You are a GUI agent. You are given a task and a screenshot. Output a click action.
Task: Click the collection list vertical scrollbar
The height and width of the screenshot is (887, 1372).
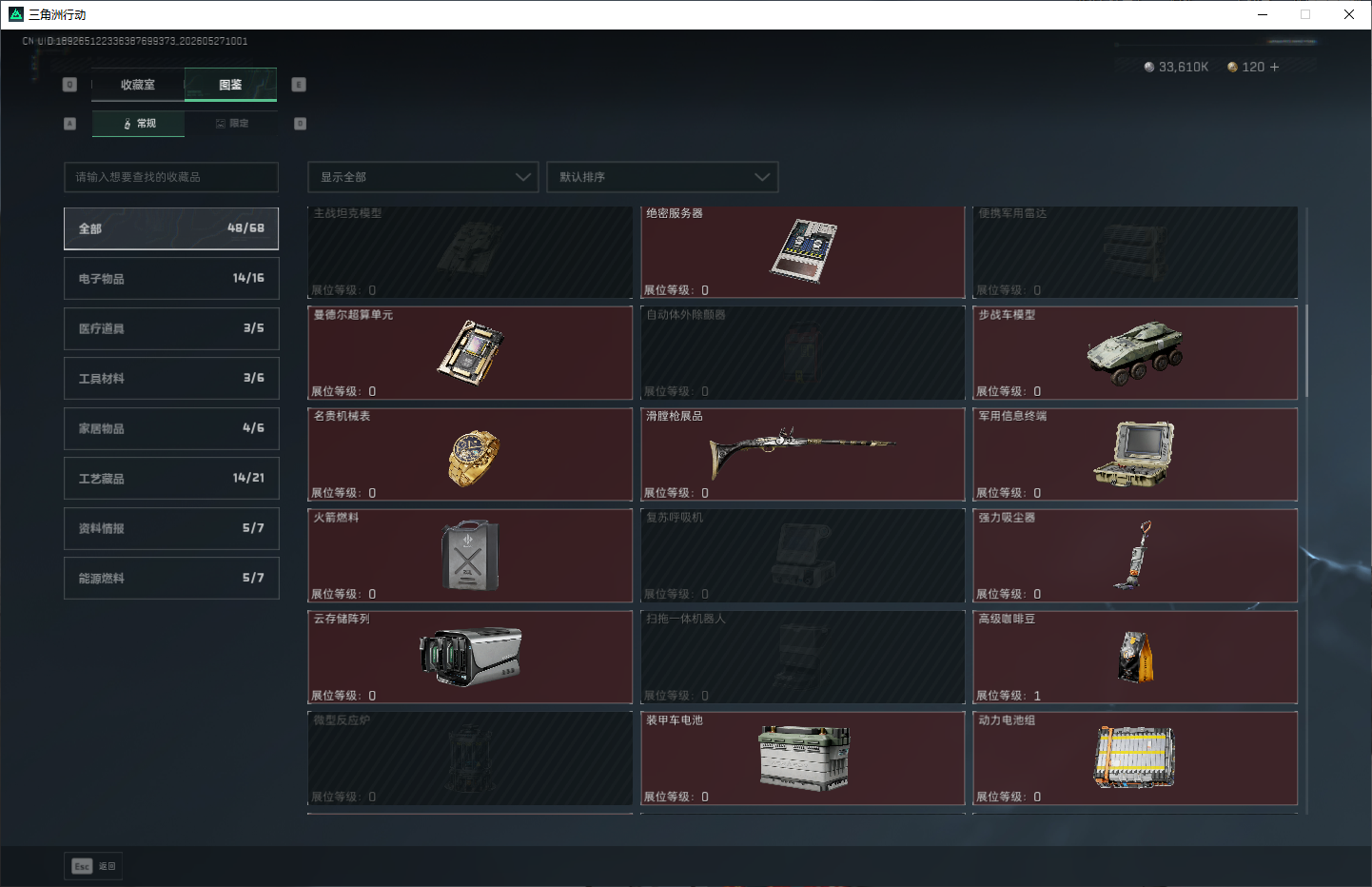coord(1306,351)
